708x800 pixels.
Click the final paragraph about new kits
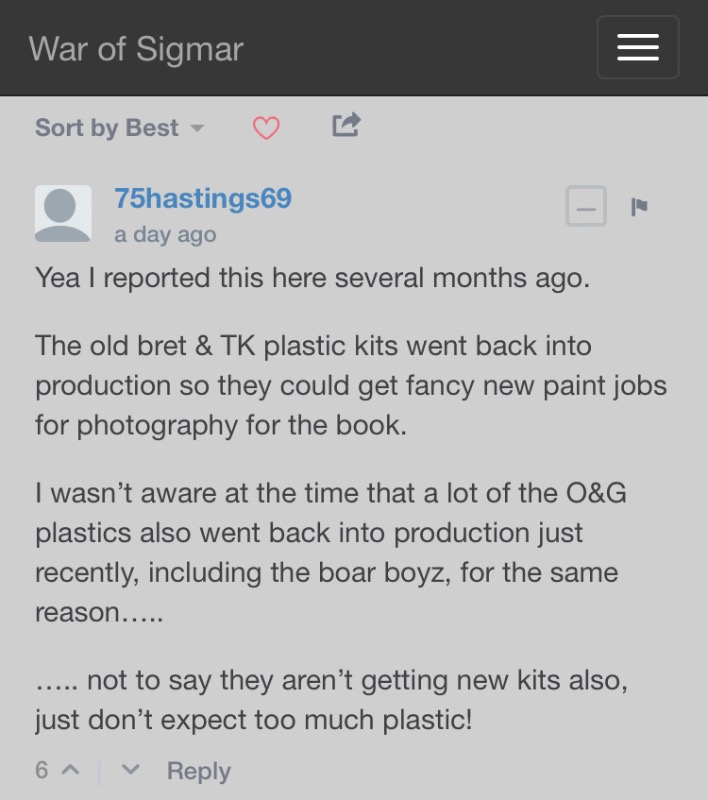point(332,700)
